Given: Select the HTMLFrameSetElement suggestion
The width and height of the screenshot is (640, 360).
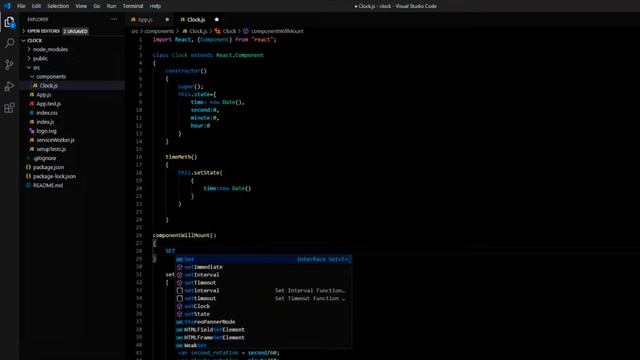Looking at the screenshot, I should 263,338.
